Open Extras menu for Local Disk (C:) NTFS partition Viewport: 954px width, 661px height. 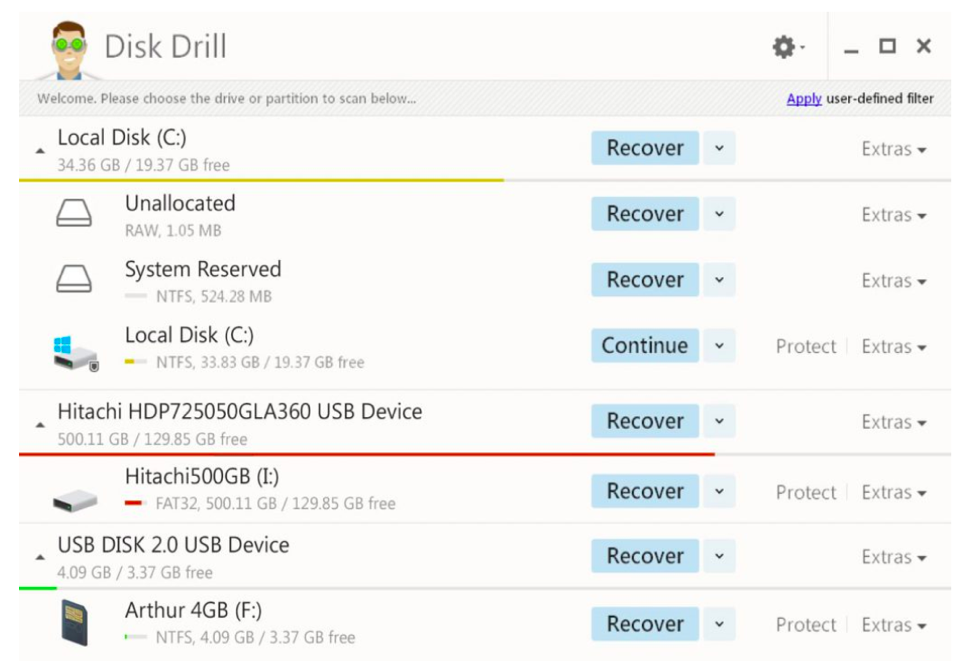click(x=894, y=346)
